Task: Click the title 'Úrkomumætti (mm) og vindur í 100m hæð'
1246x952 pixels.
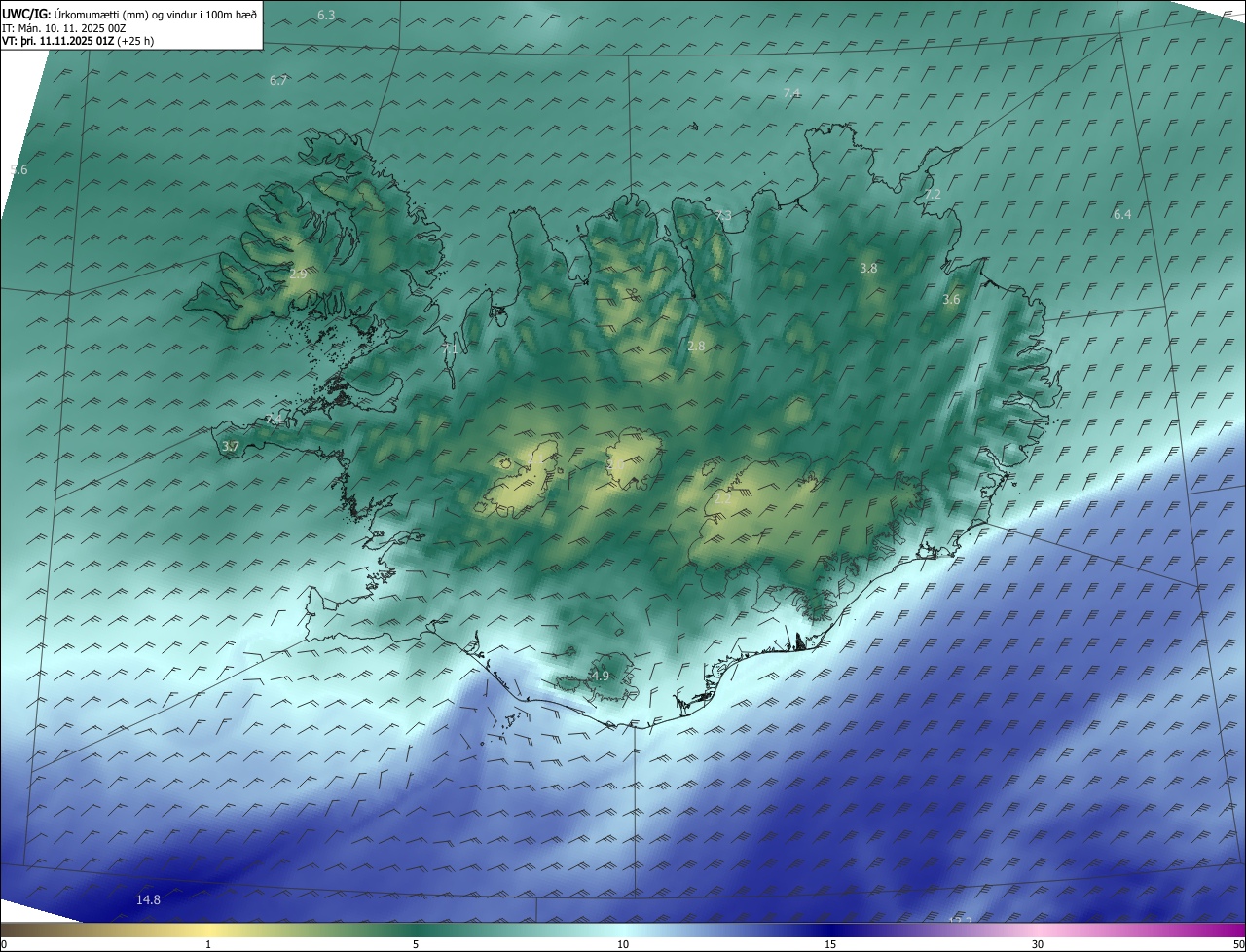Action: pos(155,15)
